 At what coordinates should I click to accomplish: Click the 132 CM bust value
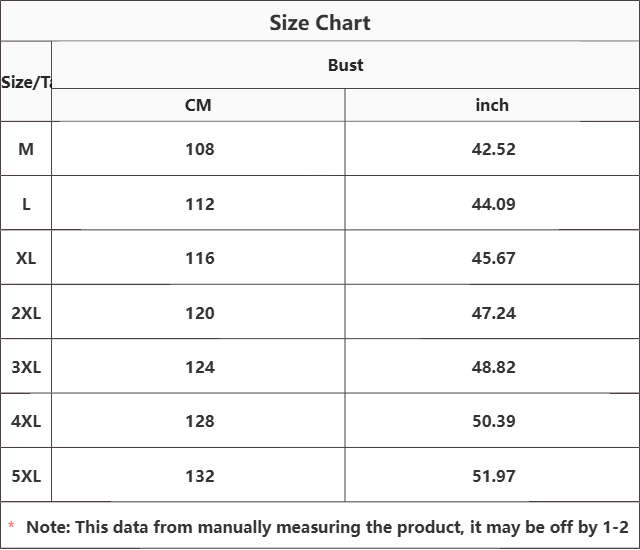199,476
